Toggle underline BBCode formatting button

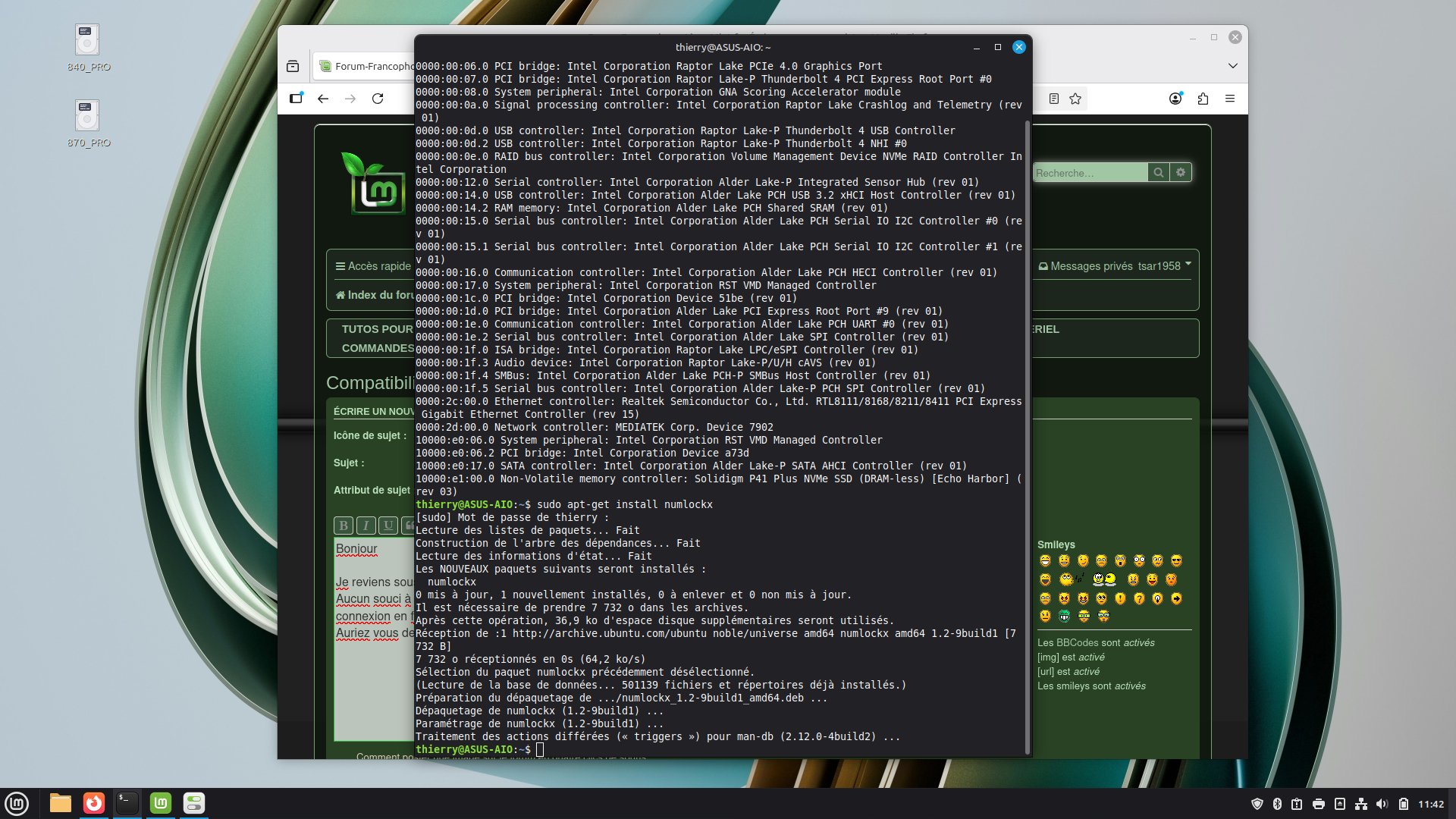[x=388, y=525]
